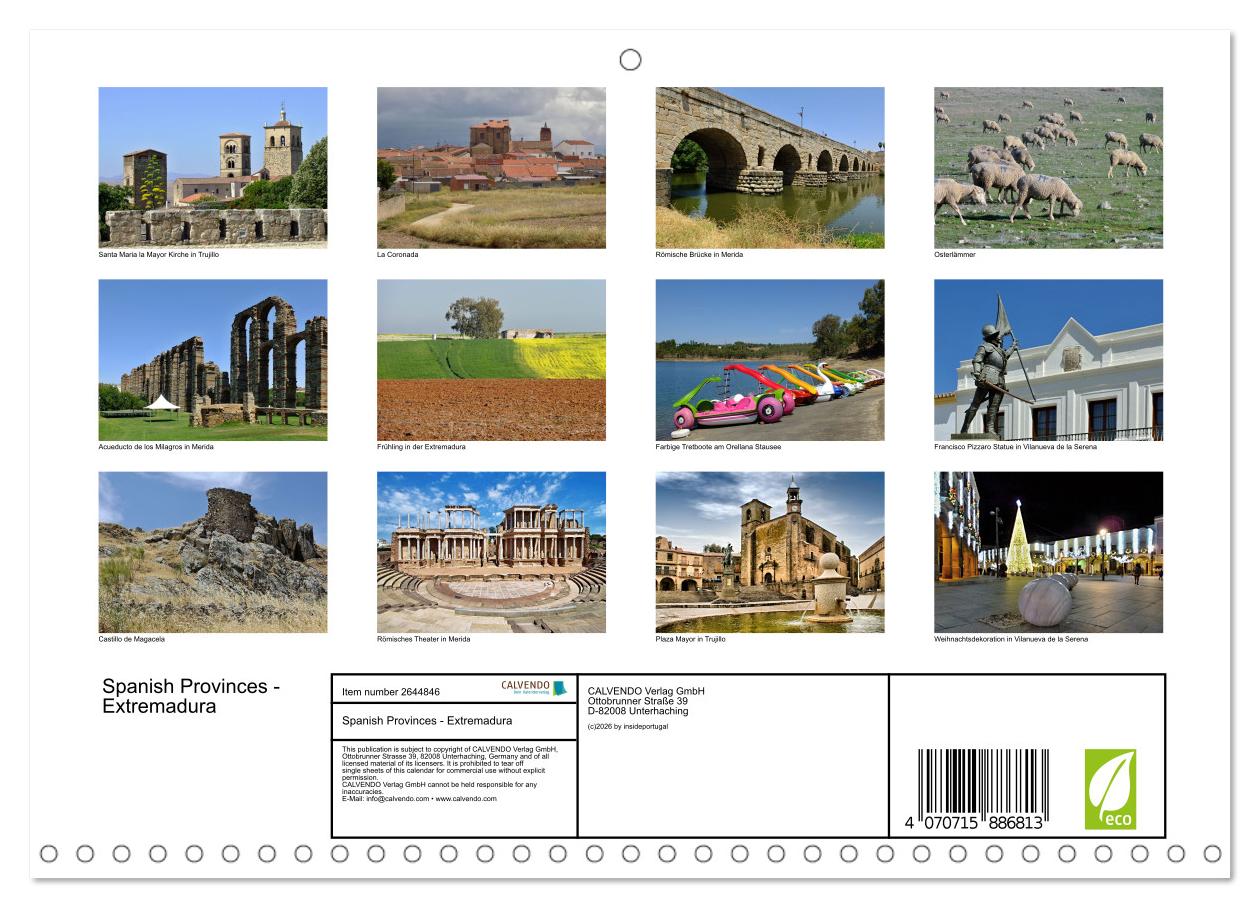Click the 'Osterlämmer' caption
Image resolution: width=1260 pixels, height=908 pixels.
tap(955, 255)
